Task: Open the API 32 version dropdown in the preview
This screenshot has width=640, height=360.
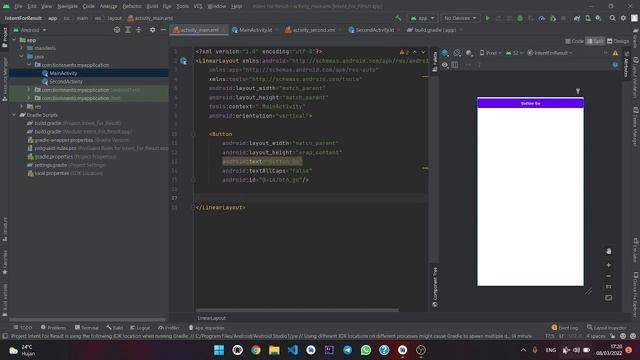Action: click(515, 53)
